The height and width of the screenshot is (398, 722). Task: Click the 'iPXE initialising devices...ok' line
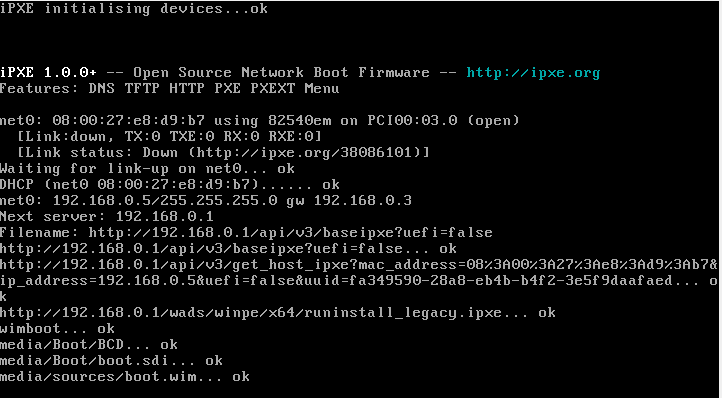tap(134, 9)
